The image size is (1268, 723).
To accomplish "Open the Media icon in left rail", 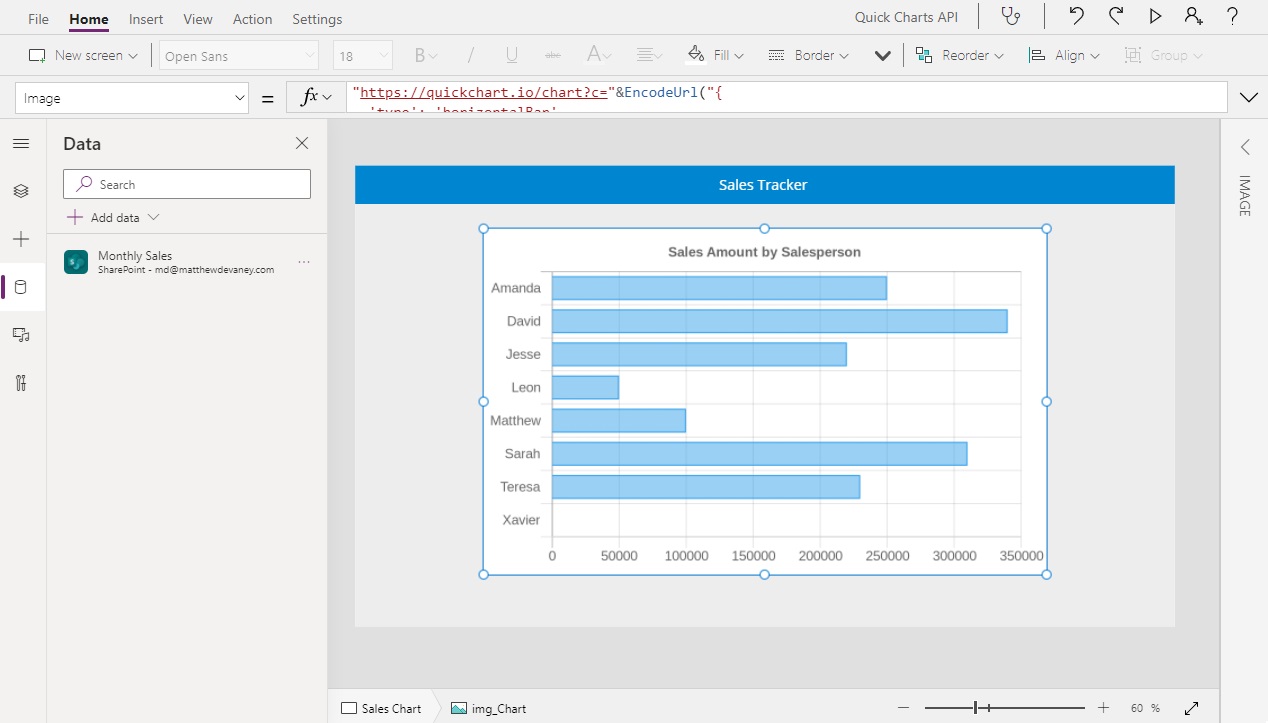I will pyautogui.click(x=21, y=335).
